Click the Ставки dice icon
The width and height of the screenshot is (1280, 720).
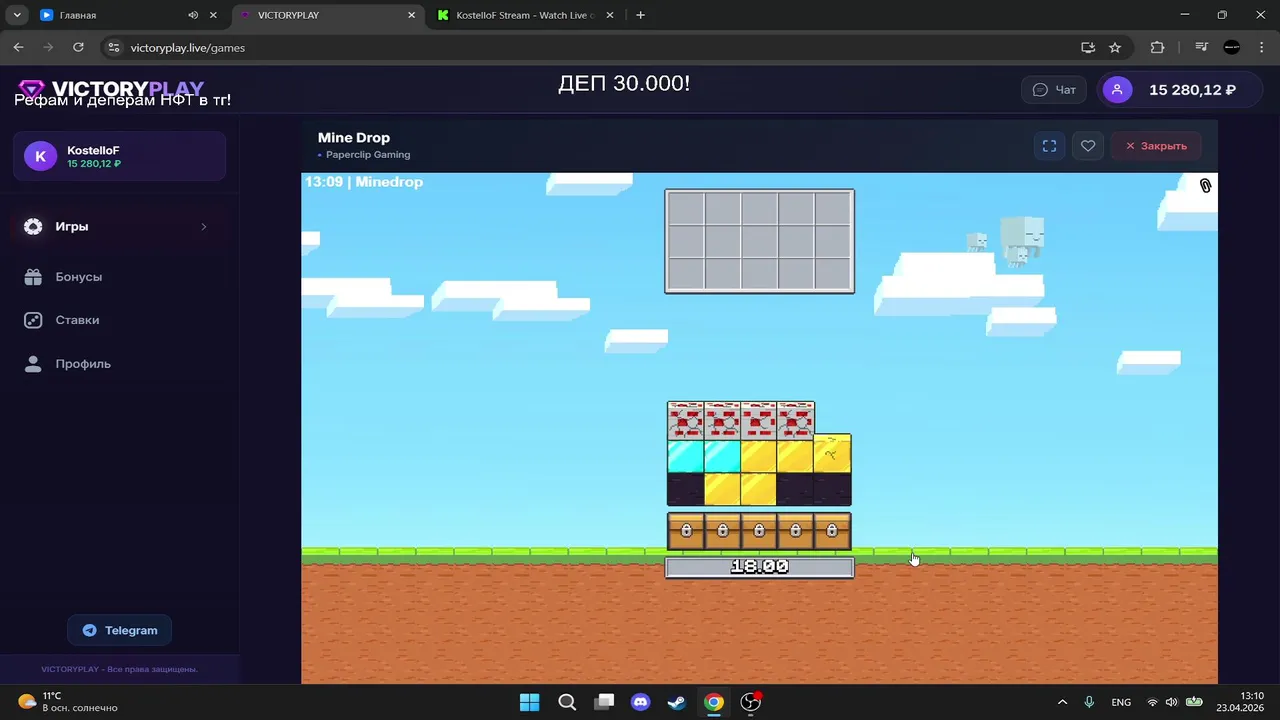pos(33,320)
